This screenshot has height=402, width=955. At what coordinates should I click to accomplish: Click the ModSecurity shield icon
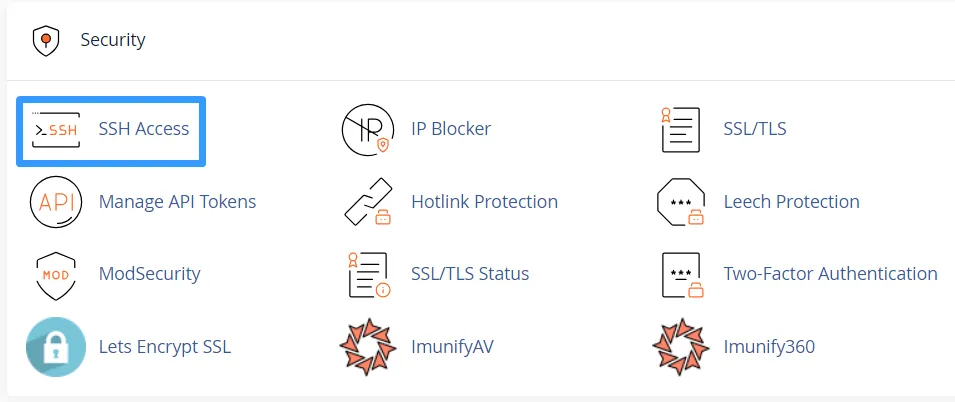point(55,274)
